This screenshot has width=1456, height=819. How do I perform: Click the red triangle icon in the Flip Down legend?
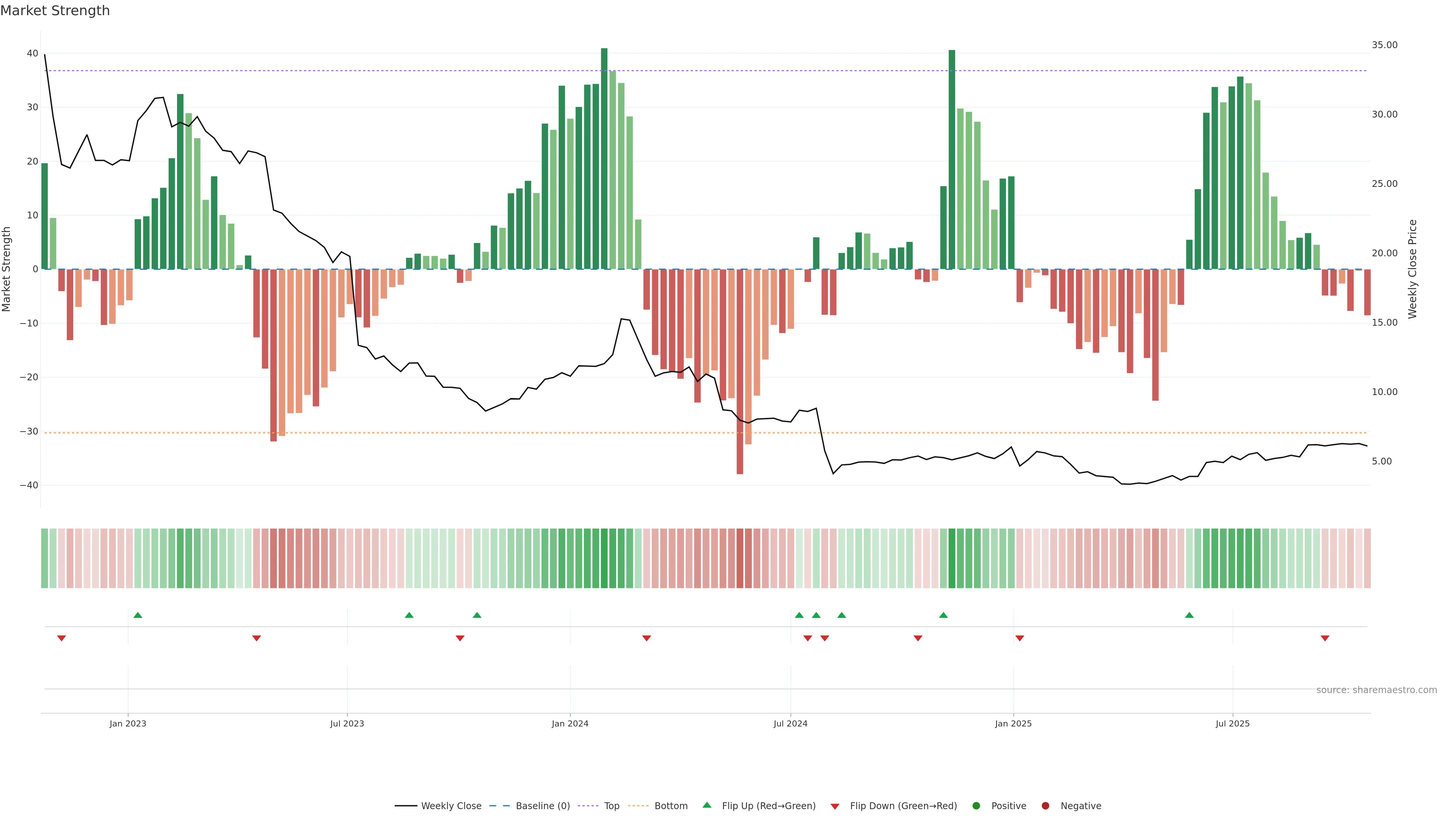835,806
